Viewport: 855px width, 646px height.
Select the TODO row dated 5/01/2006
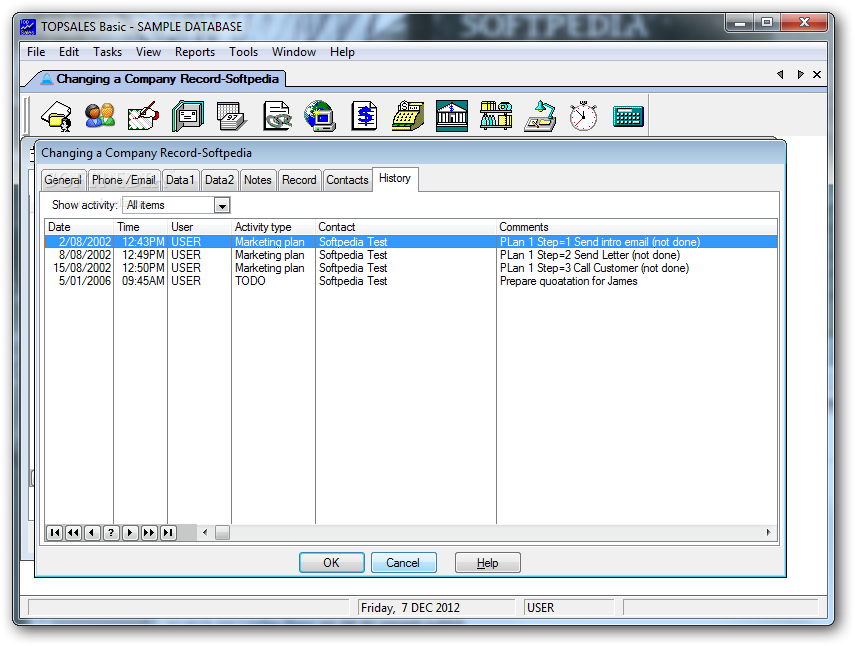[411, 281]
